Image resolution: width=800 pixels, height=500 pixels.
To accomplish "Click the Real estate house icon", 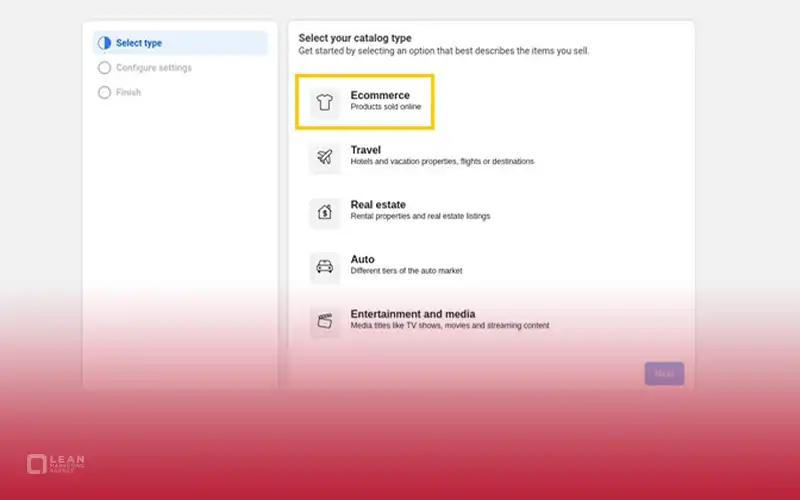I will [x=324, y=211].
